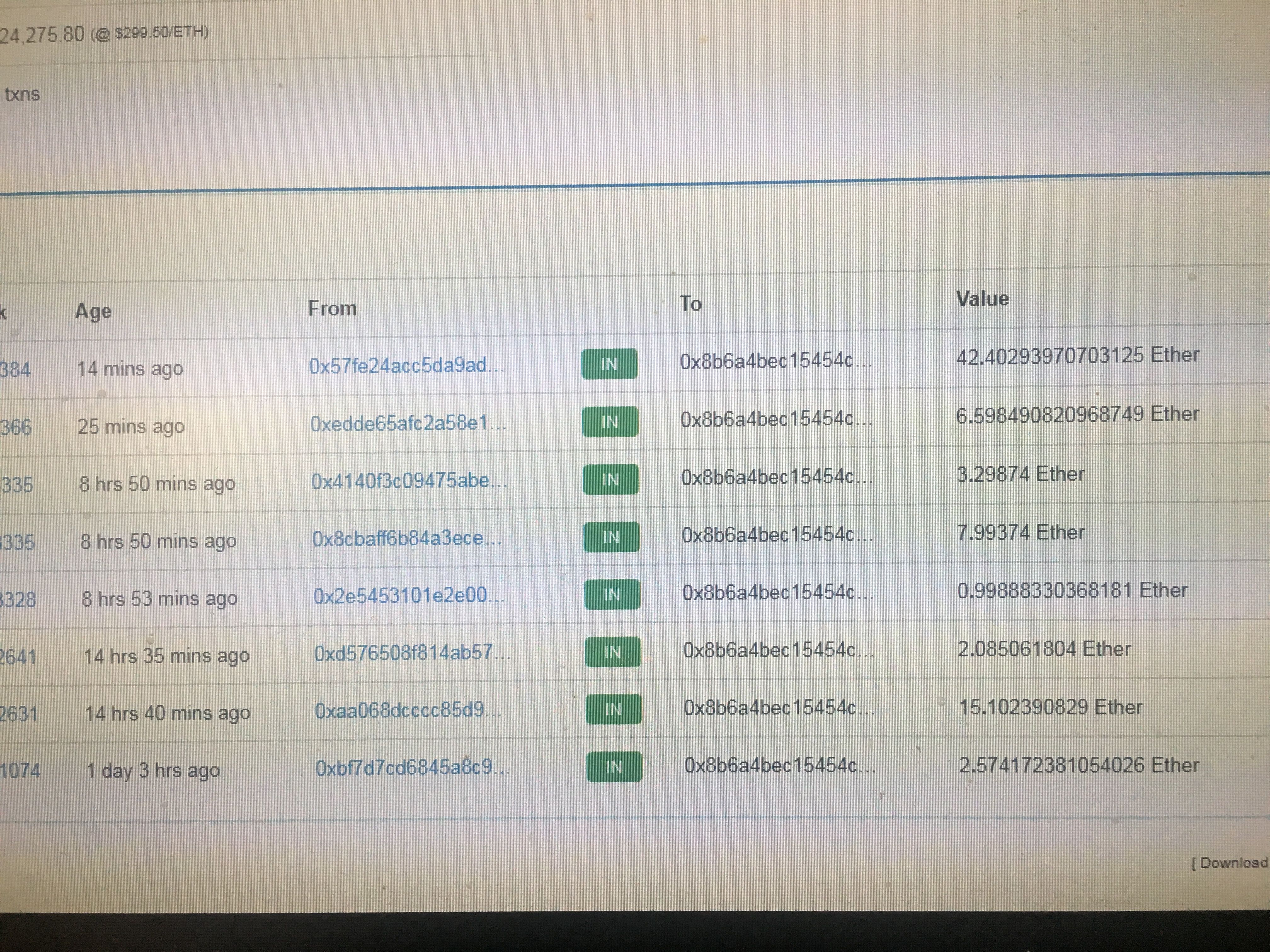This screenshot has height=952, width=1270.
Task: Select the 14 hrs 40 mins ago cell
Action: [168, 713]
